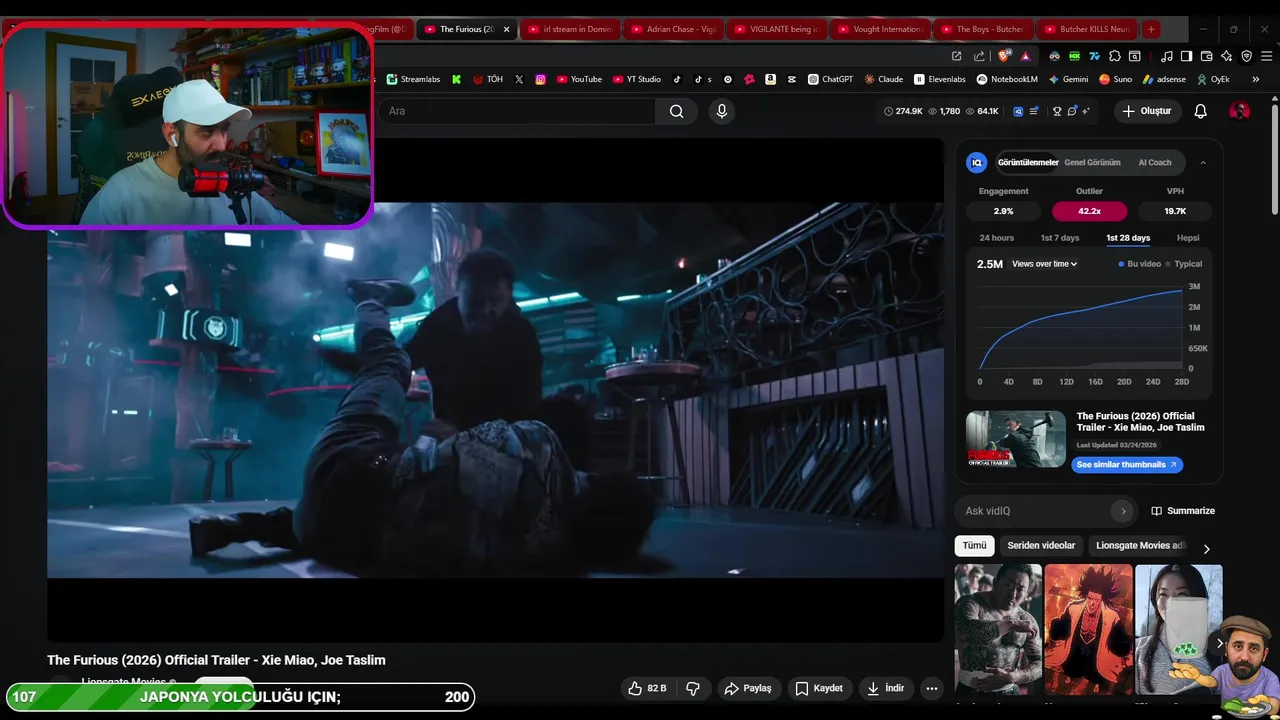Open the Amazon bookmark icon
1280x720 pixels.
(x=770, y=79)
